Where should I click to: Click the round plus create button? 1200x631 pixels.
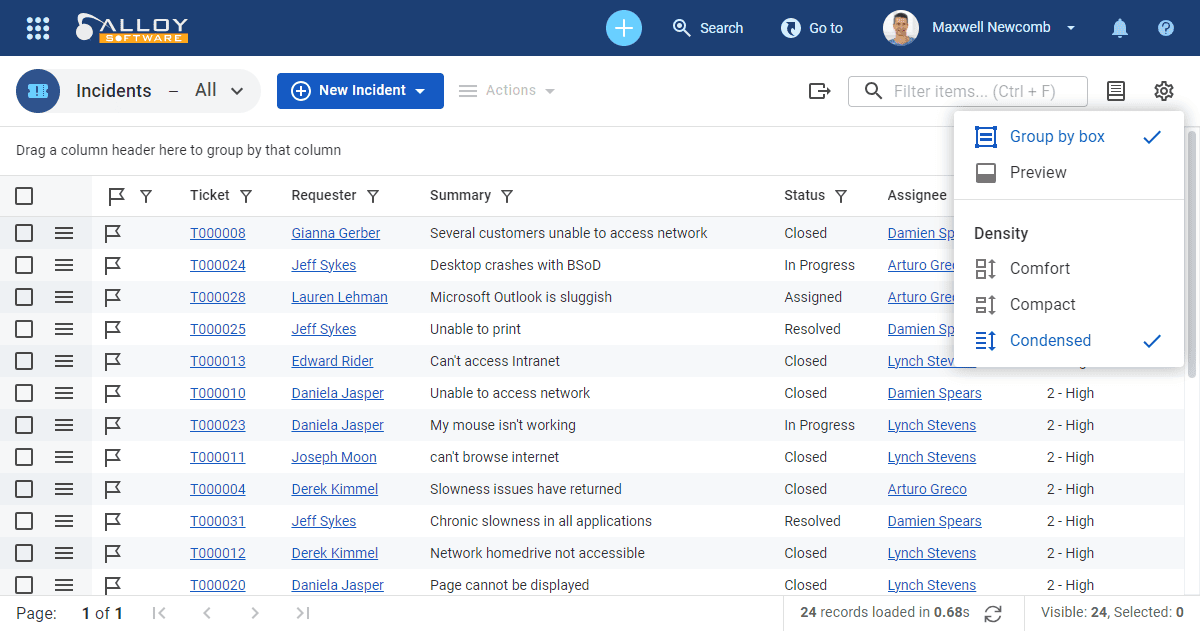(624, 28)
